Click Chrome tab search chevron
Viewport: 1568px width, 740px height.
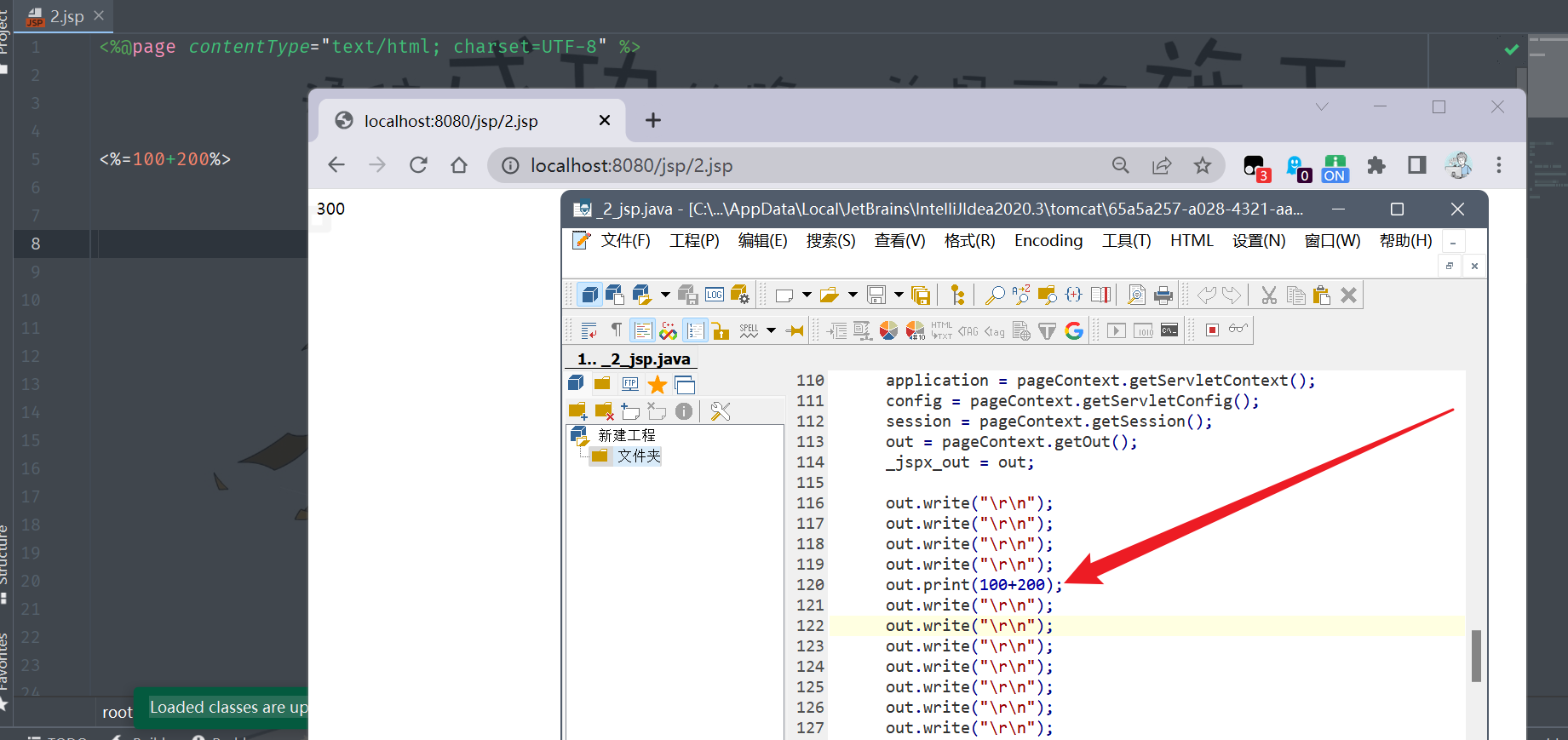click(1322, 106)
